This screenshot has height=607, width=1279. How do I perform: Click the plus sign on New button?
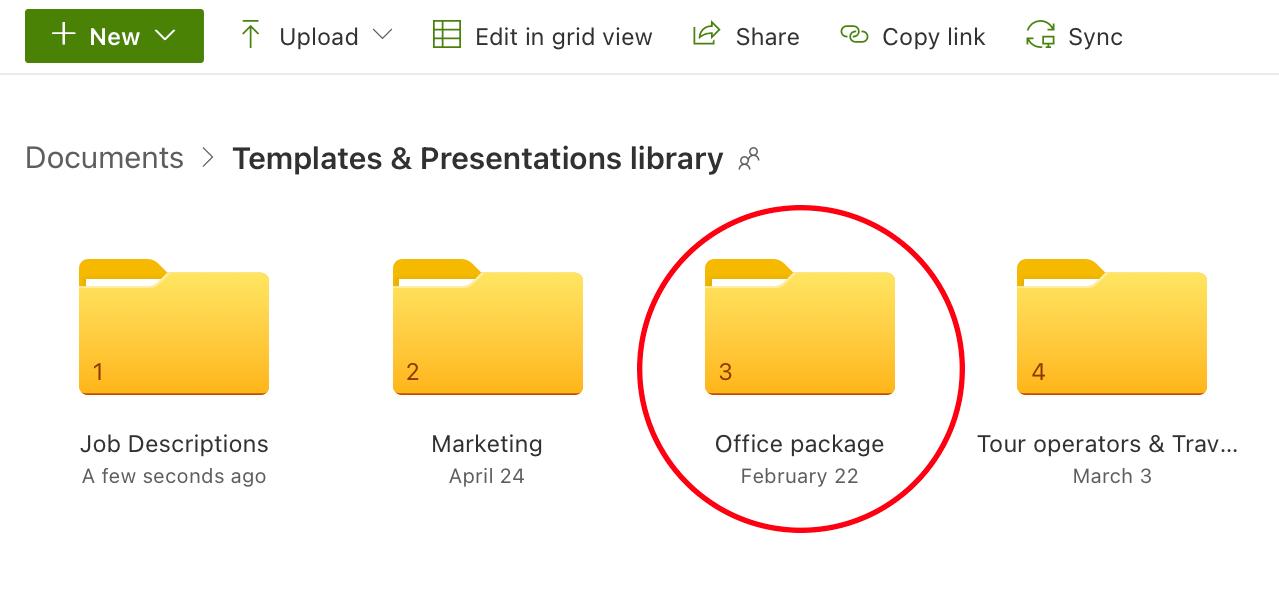[x=63, y=35]
